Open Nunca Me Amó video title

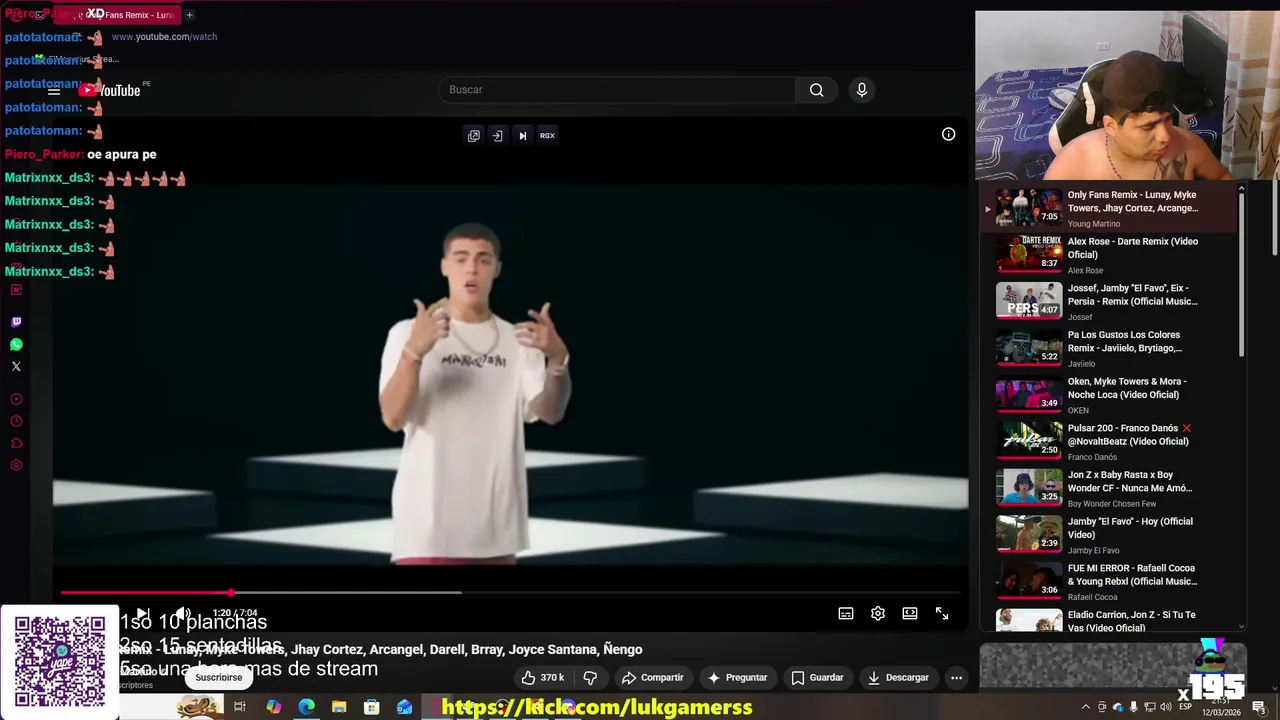(1130, 482)
